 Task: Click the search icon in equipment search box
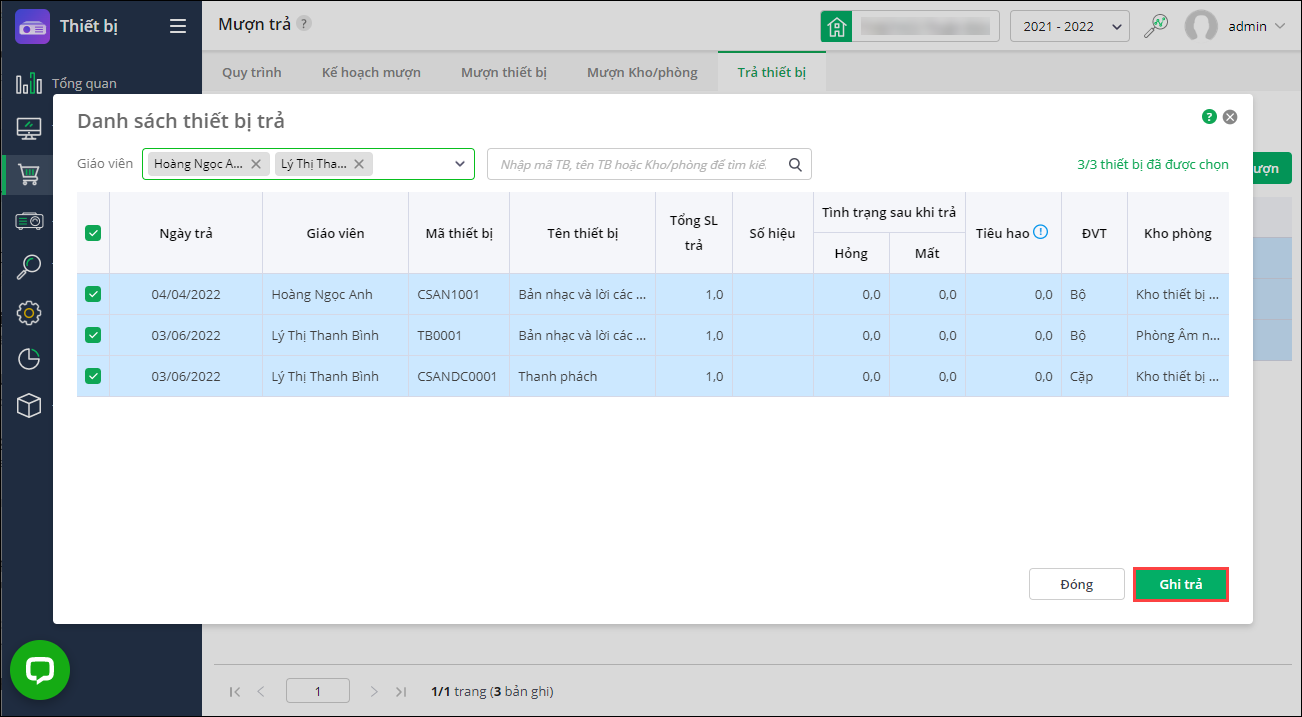[795, 164]
